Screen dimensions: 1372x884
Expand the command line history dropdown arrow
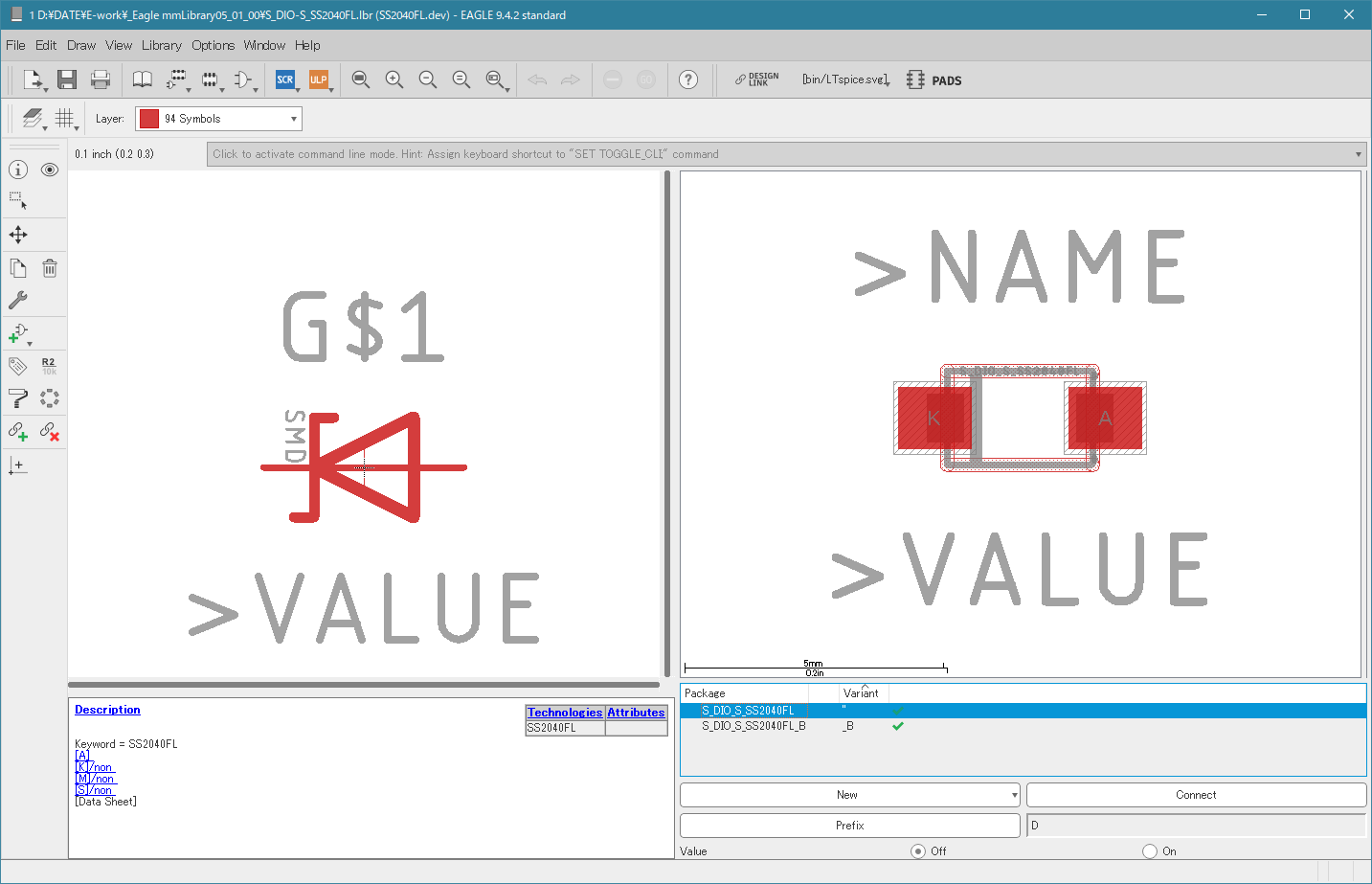pyautogui.click(x=1358, y=154)
